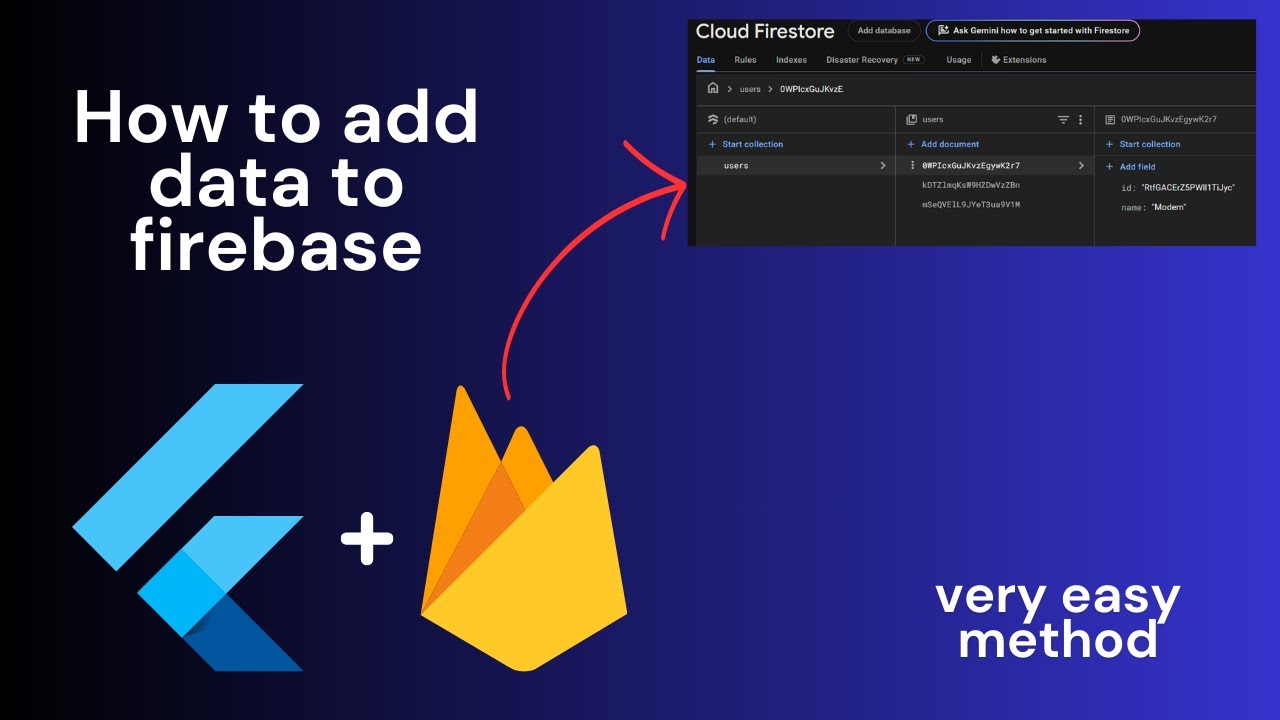Click the home icon in the Firestore breadcrumb

pos(712,88)
